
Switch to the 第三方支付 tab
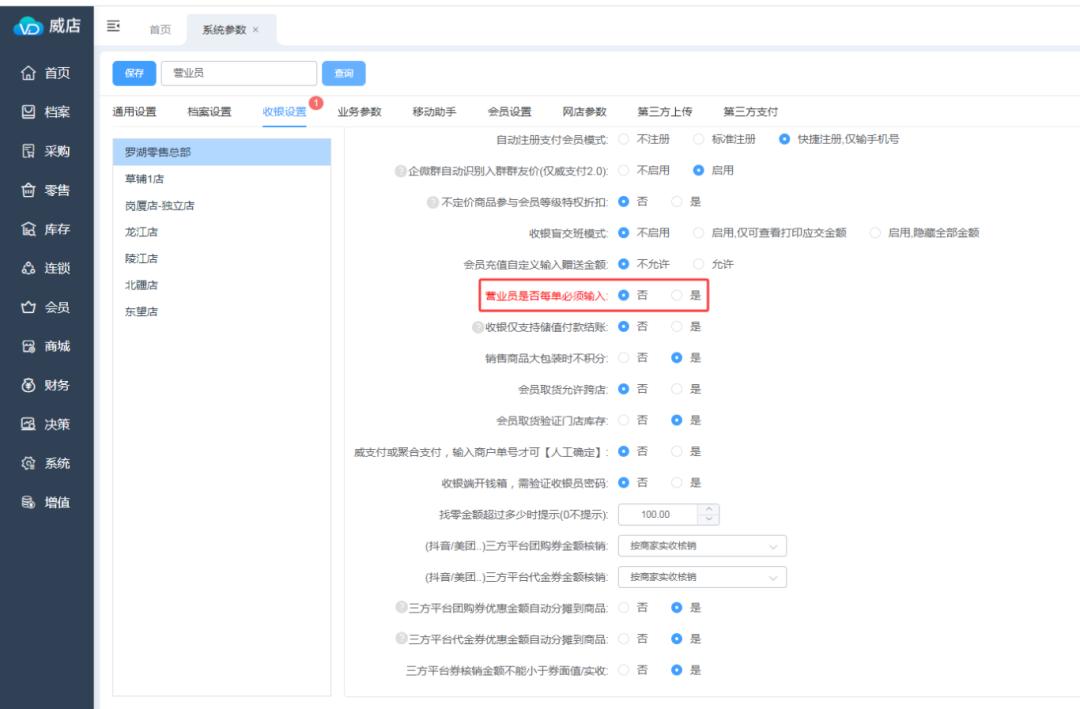[750, 112]
